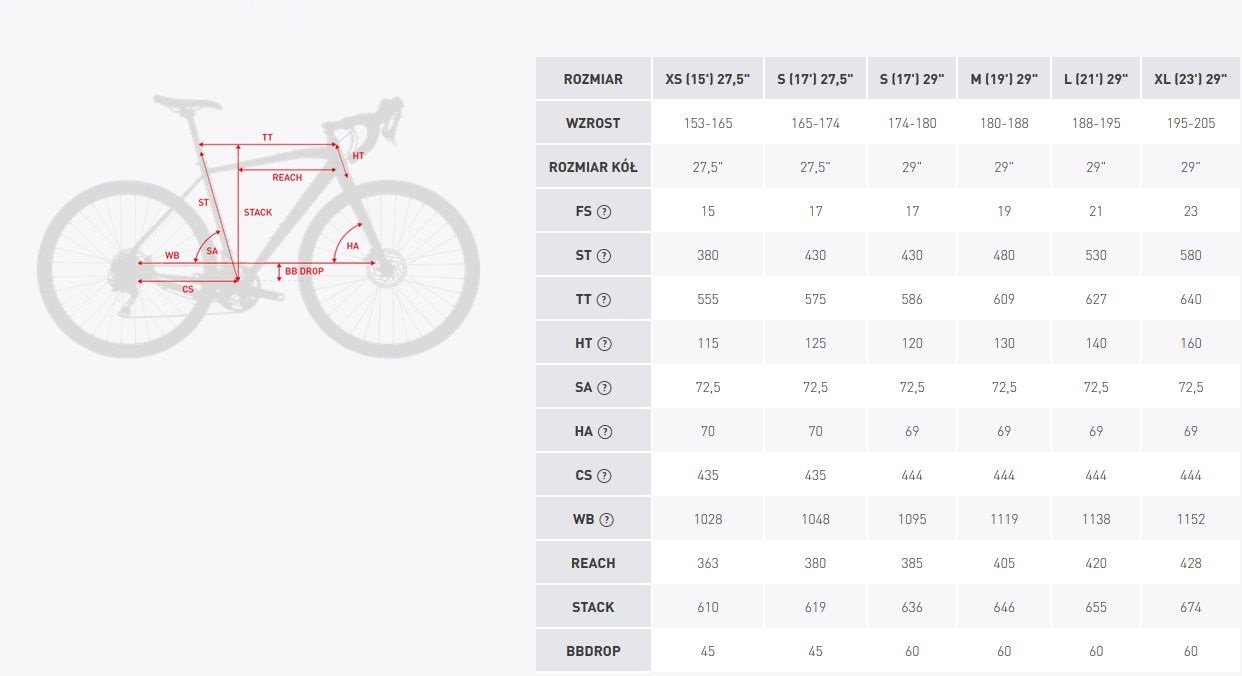Select the M (19') 29" column header
This screenshot has height=676, width=1242.
point(1004,79)
